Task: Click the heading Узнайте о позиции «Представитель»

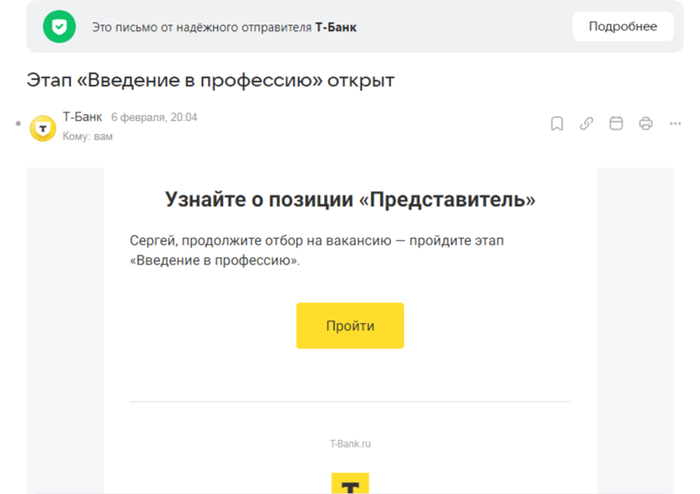Action: point(350,199)
